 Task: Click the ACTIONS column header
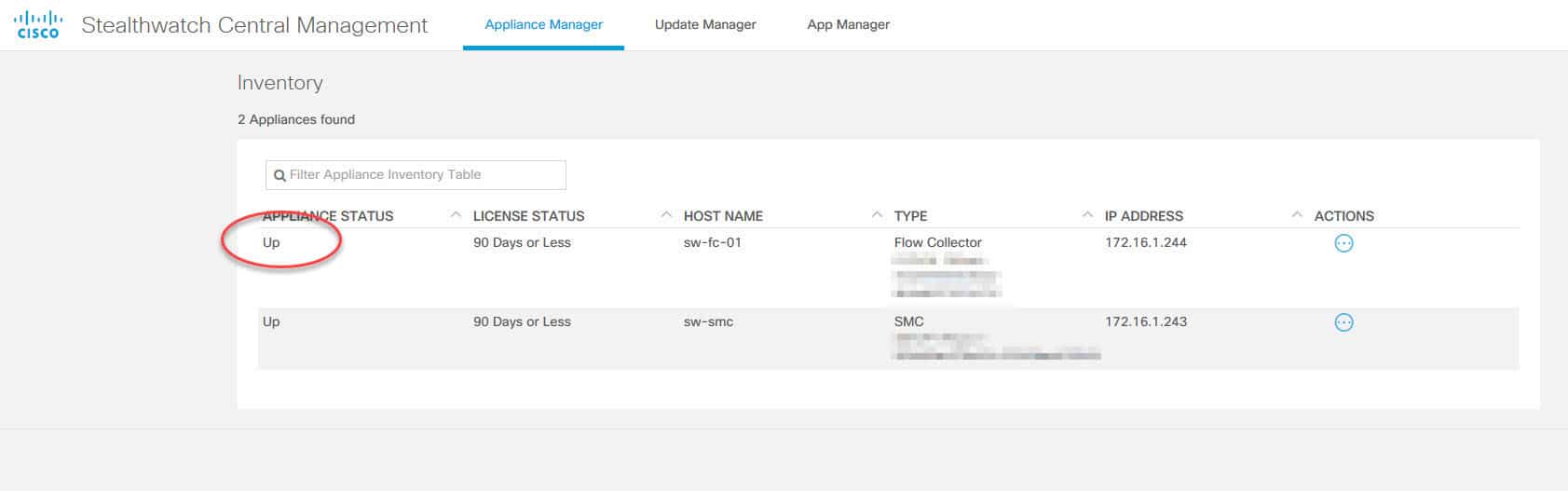pyautogui.click(x=1344, y=216)
